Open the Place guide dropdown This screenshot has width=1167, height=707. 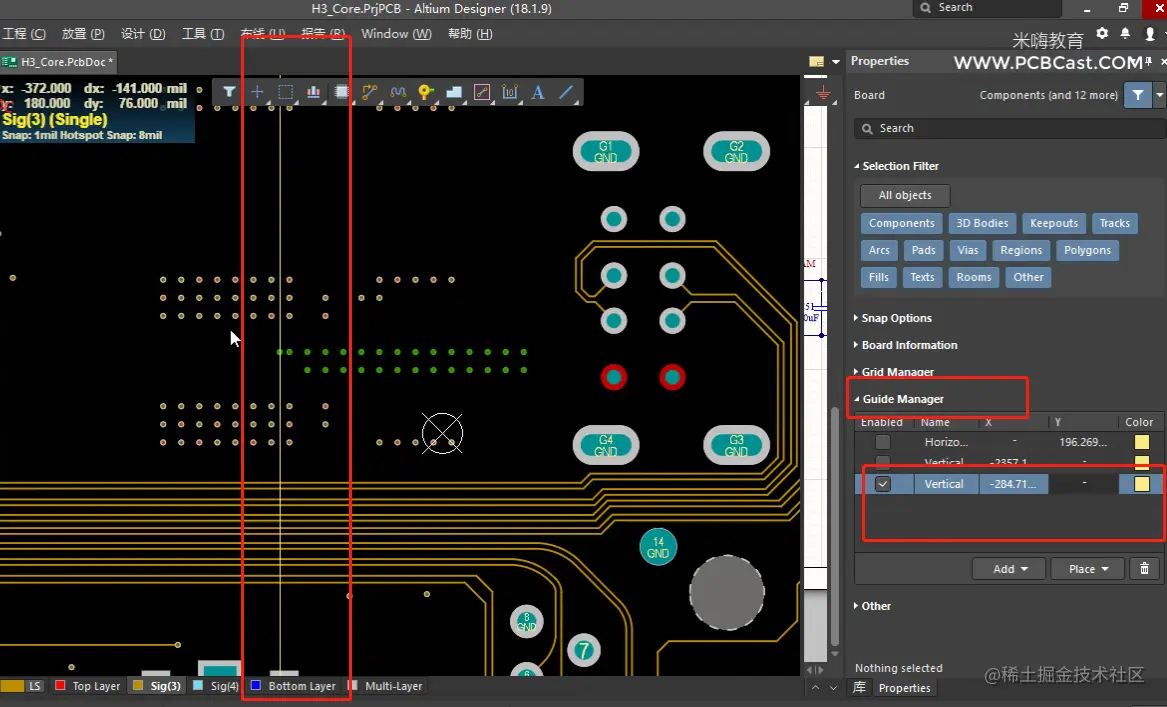point(1088,569)
